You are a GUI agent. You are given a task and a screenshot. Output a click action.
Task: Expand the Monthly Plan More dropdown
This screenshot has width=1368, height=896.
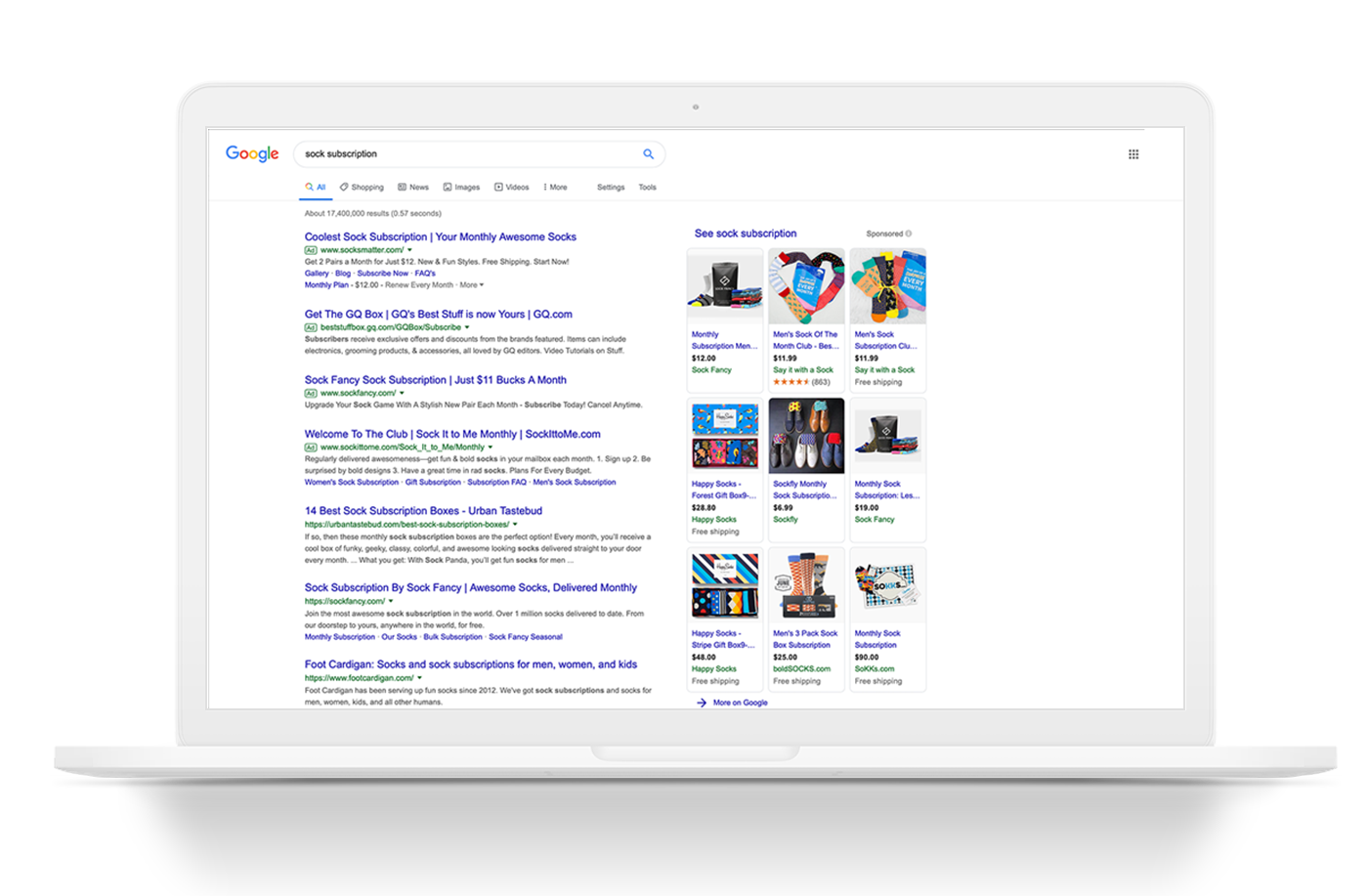pyautogui.click(x=472, y=285)
